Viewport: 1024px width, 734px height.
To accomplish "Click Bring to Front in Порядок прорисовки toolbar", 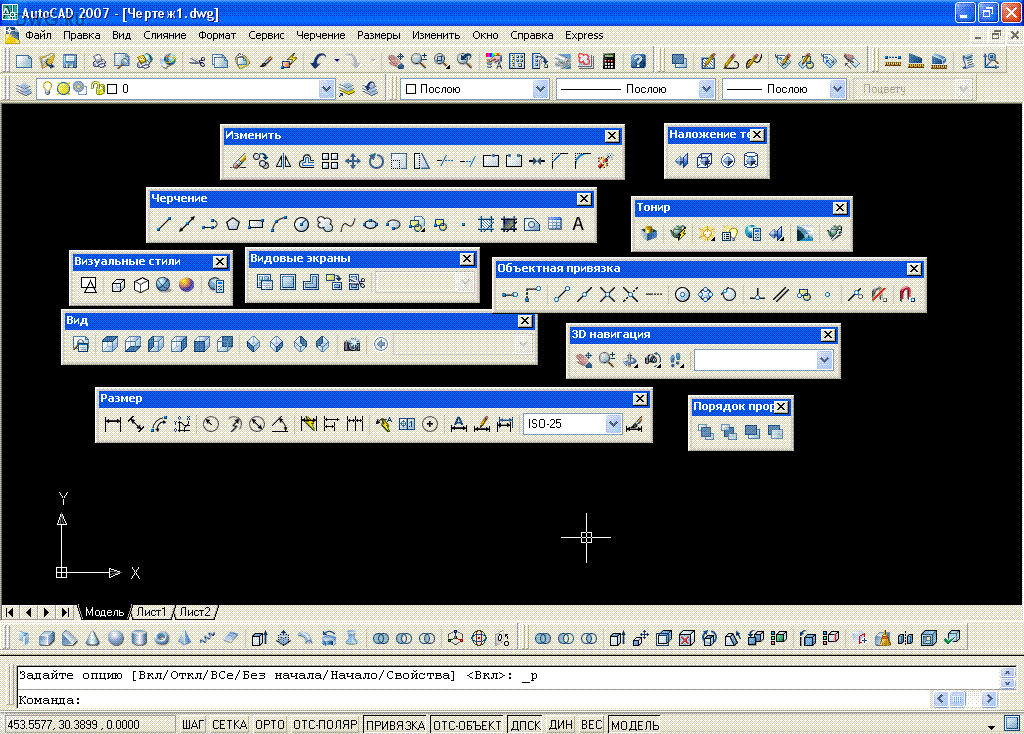I will (705, 432).
